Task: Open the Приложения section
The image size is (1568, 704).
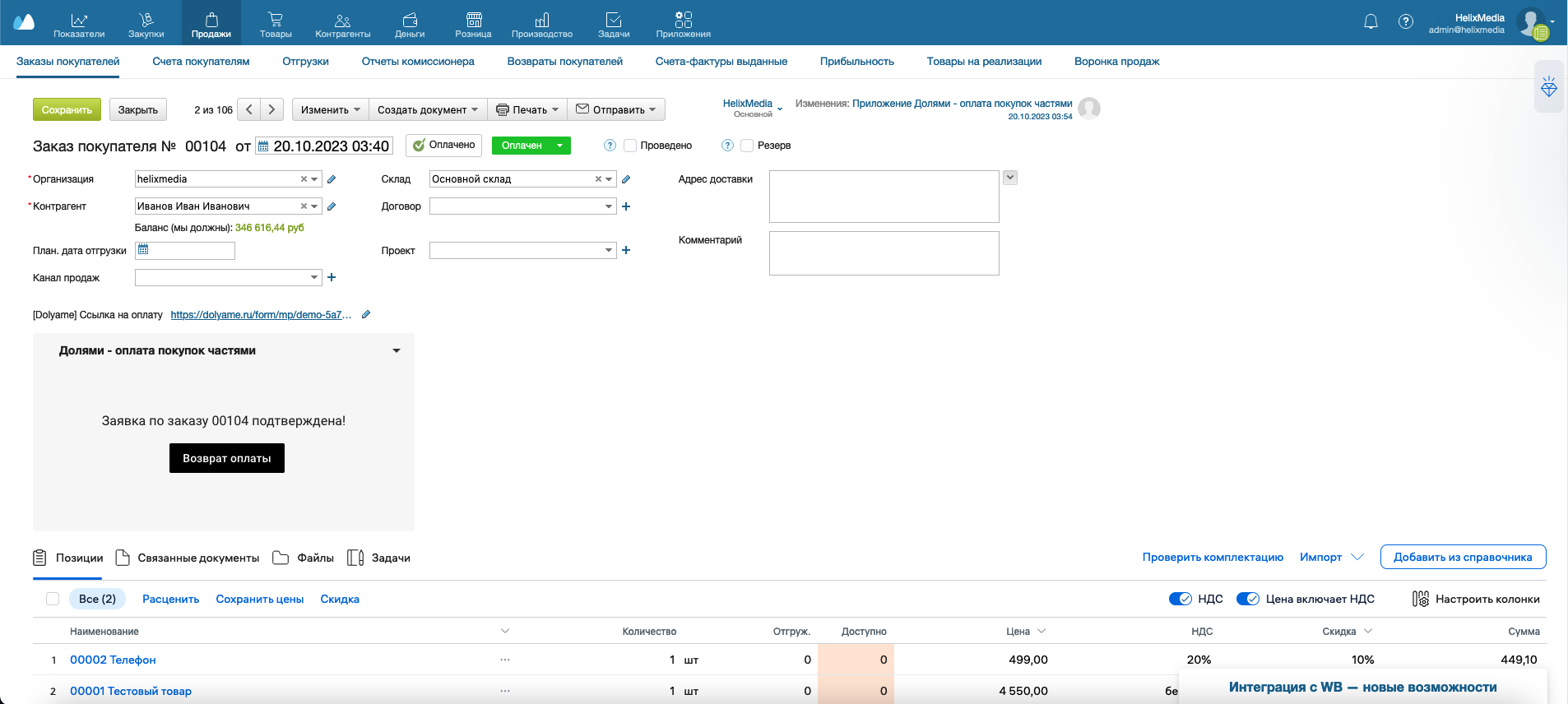Action: (x=684, y=25)
